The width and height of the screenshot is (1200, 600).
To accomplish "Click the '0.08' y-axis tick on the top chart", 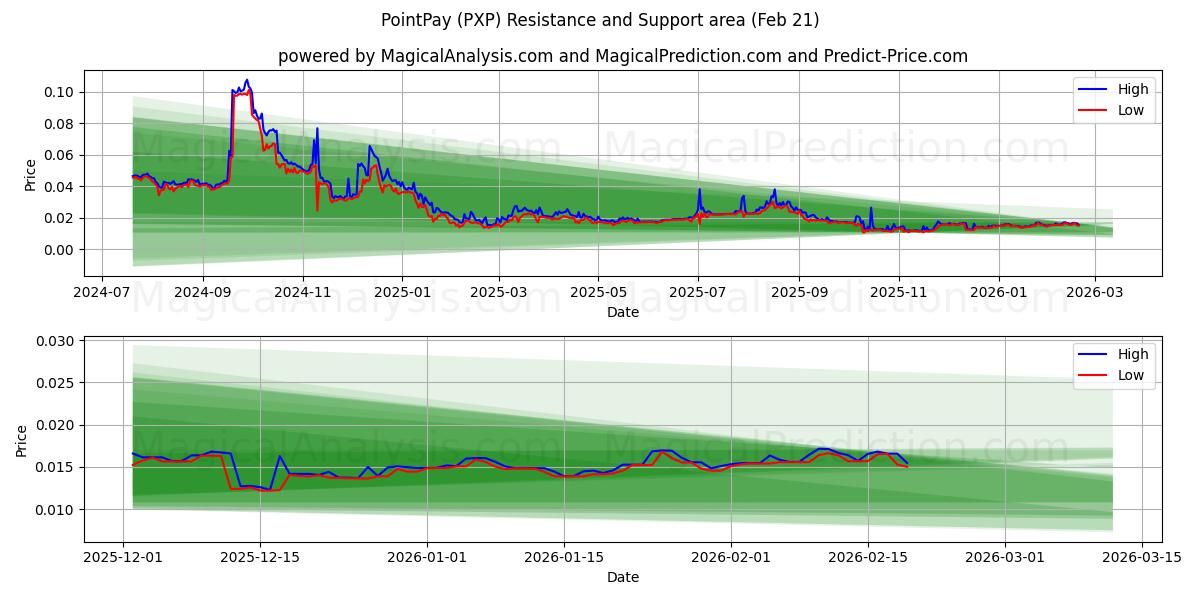I will tap(61, 124).
